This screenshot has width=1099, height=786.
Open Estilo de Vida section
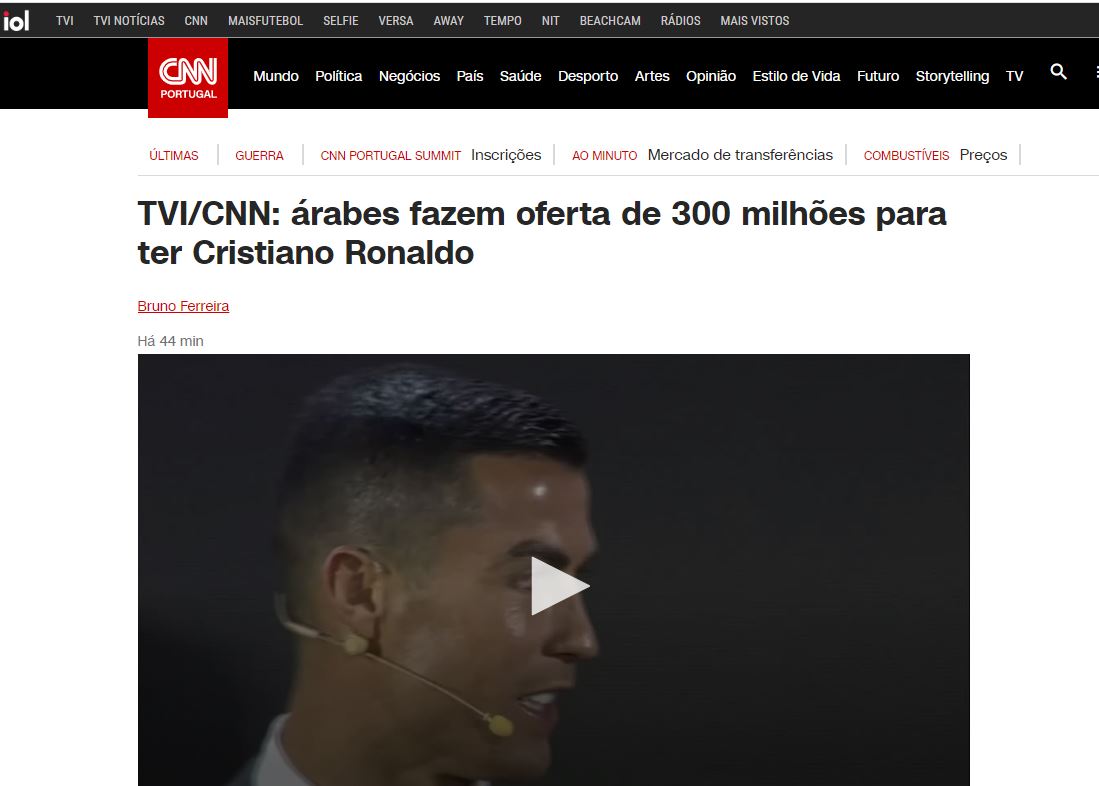tap(796, 76)
